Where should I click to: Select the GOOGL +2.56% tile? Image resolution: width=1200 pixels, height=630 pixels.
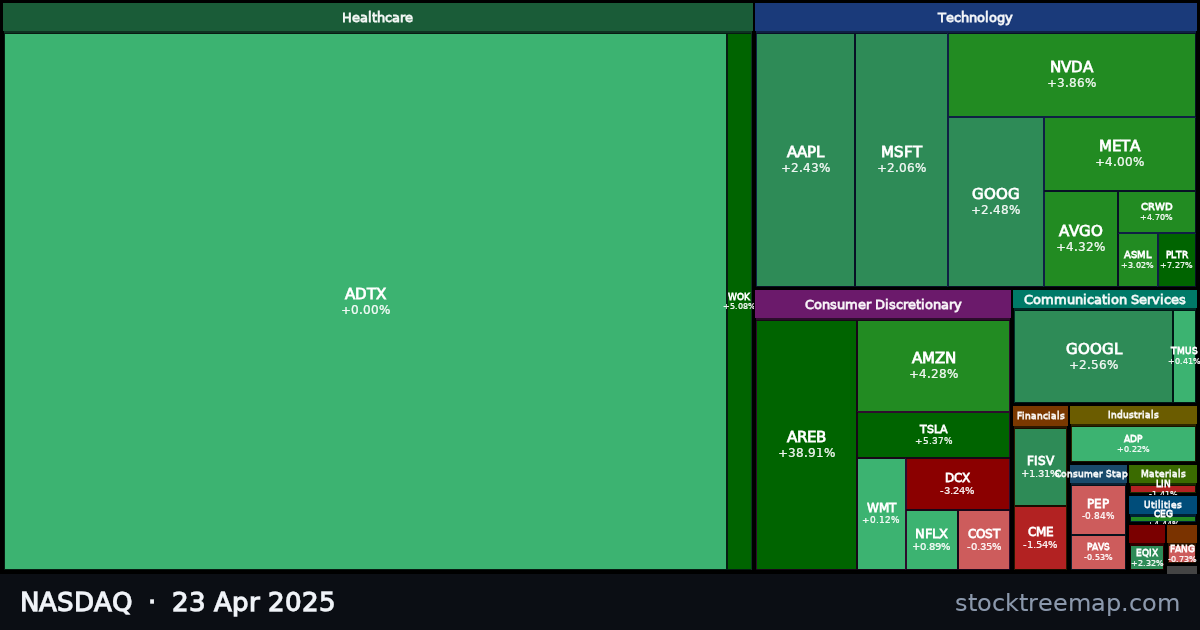coord(1093,357)
